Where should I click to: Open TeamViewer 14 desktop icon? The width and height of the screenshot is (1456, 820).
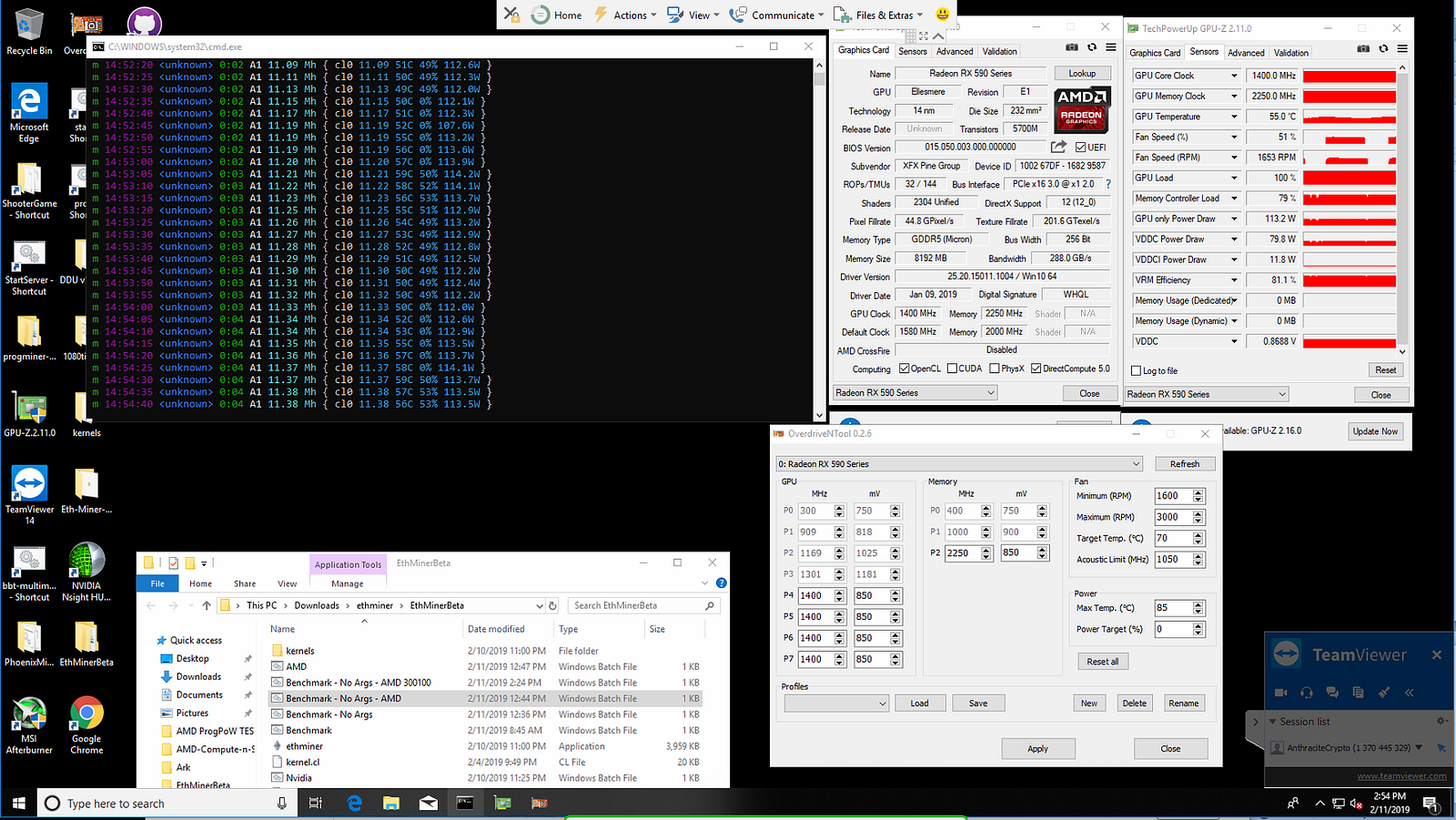tap(29, 495)
